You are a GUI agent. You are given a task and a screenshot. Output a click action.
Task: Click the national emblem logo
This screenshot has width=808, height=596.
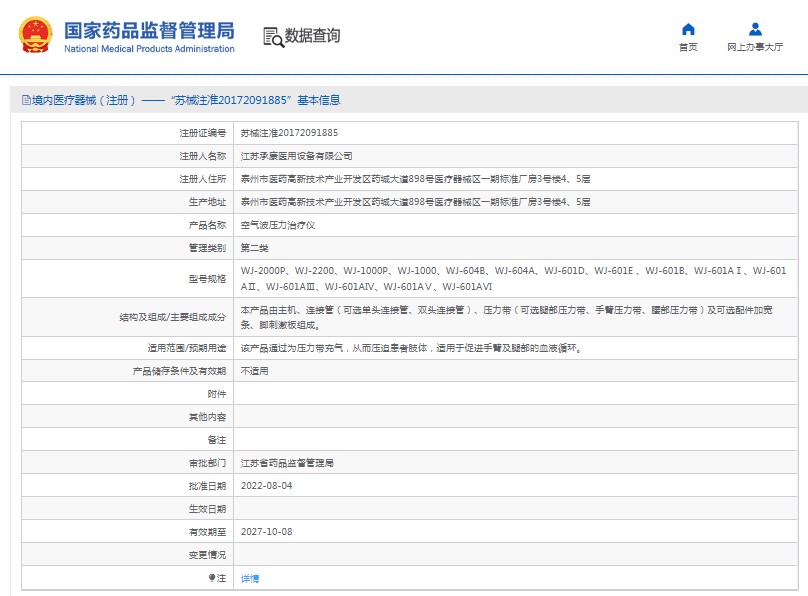coord(36,35)
